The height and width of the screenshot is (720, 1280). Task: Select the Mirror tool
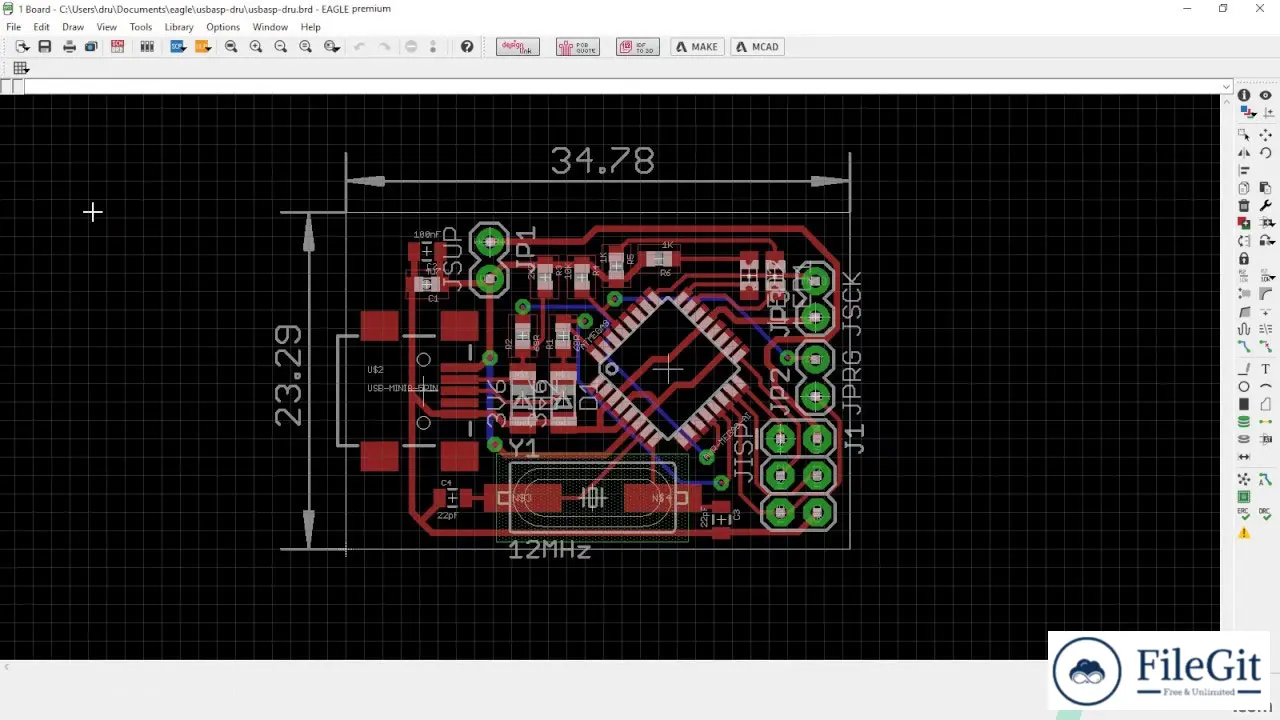tap(1244, 153)
